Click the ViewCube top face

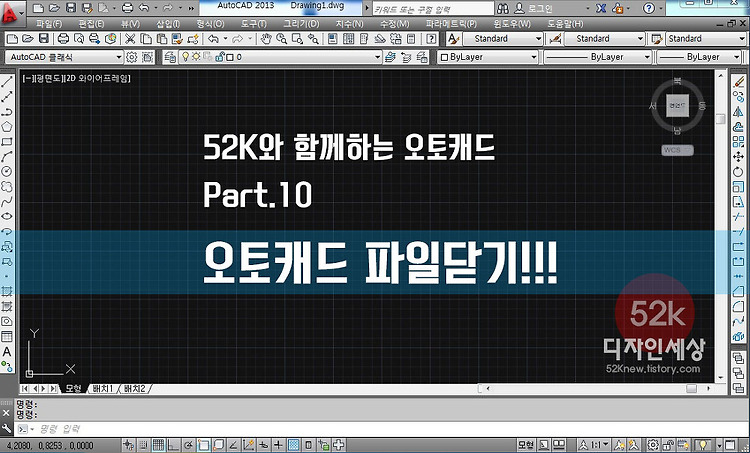677,105
